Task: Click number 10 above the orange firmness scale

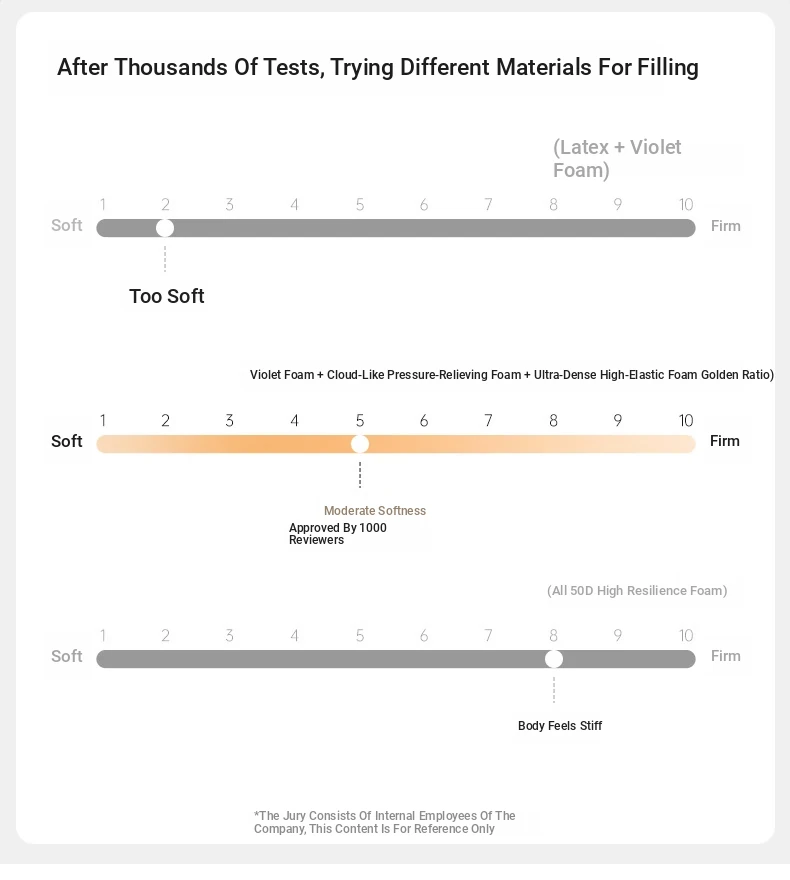Action: tap(686, 420)
